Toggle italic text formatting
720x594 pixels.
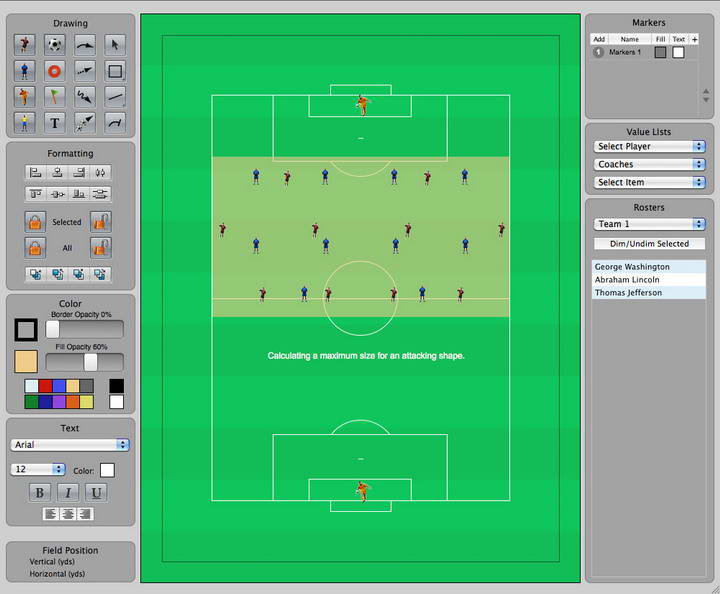click(x=68, y=493)
